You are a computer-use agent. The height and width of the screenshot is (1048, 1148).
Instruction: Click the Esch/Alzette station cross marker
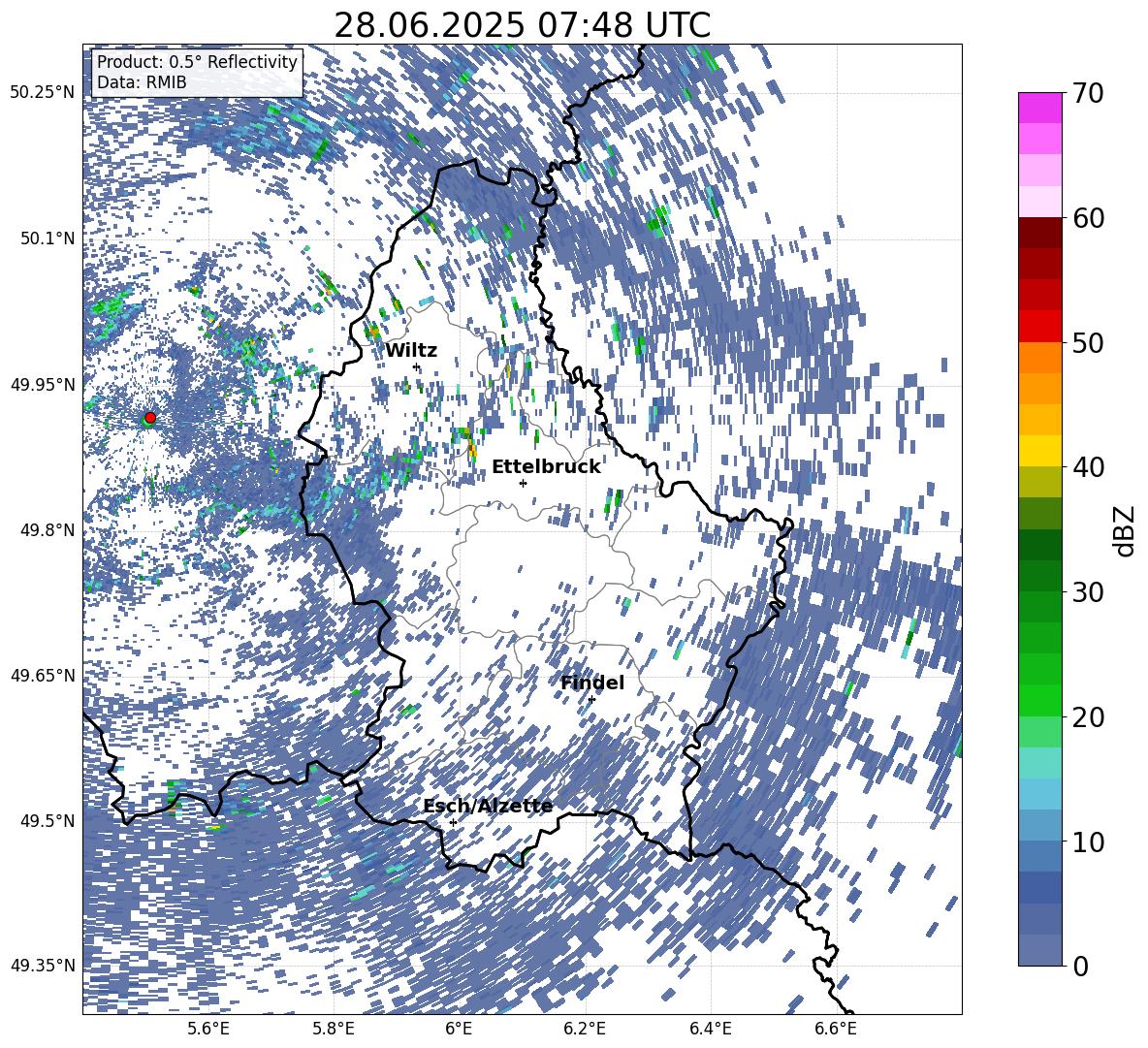pos(453,822)
